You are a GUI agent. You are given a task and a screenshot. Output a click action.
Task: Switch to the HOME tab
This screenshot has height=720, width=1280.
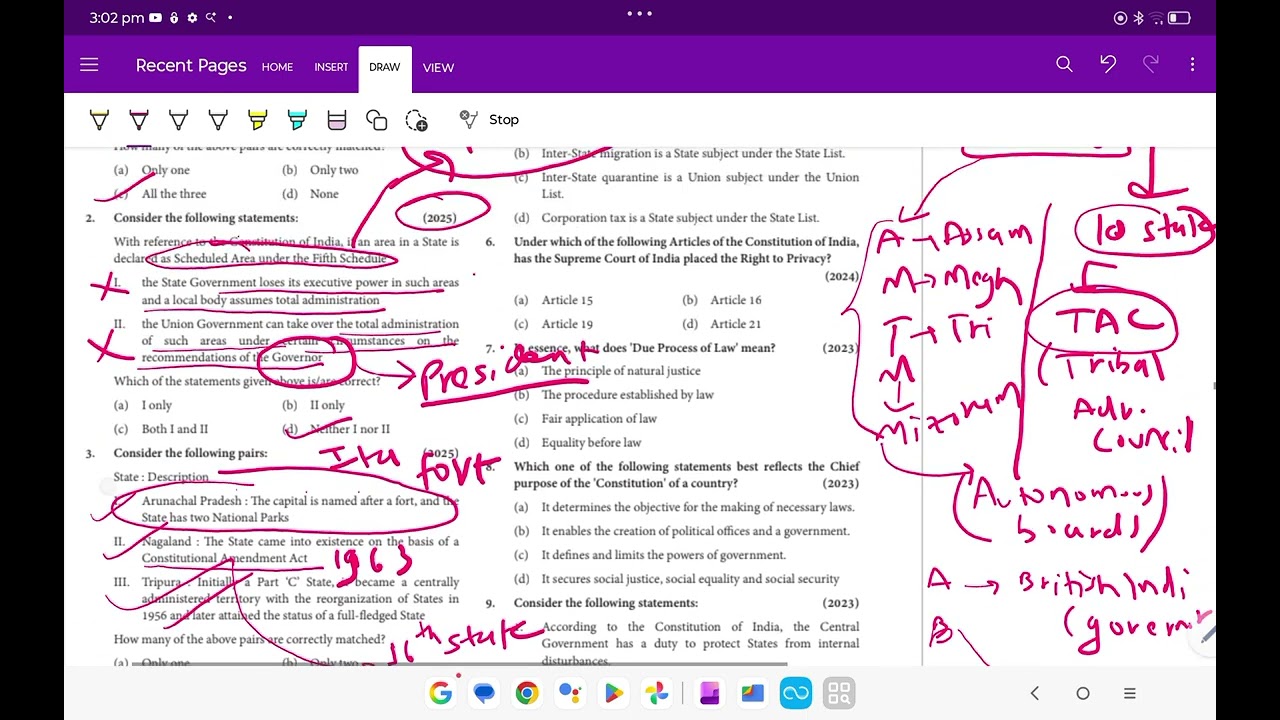pos(277,67)
